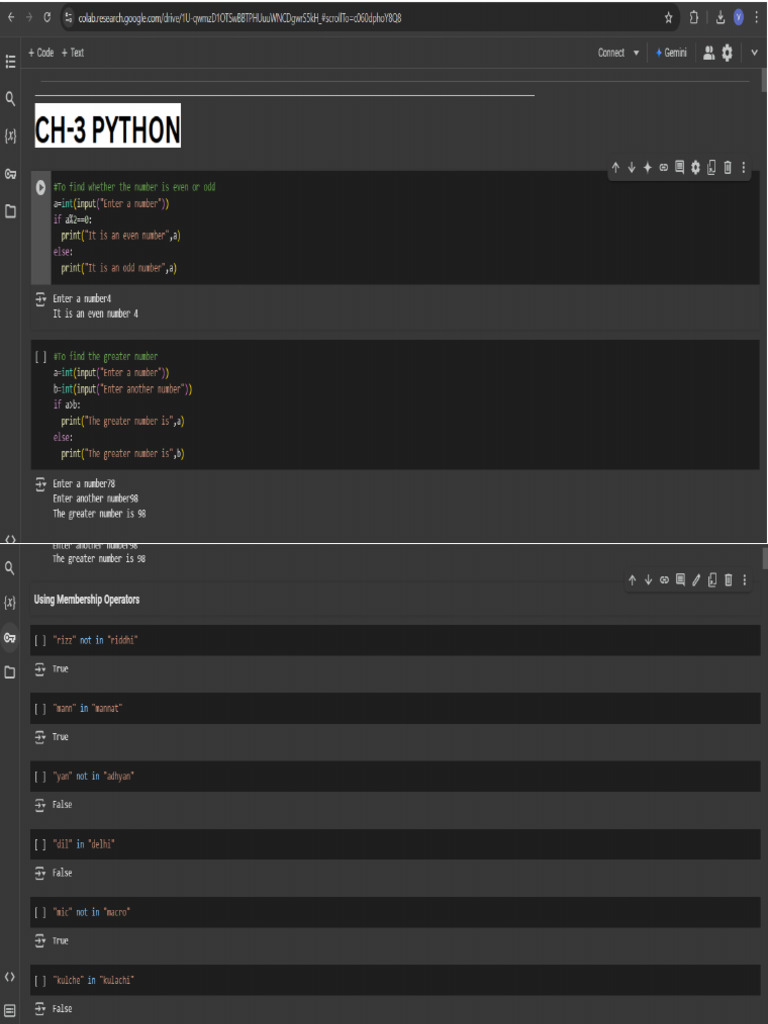Collapse the header using the top-right chevron
The width and height of the screenshot is (768, 1024).
(753, 53)
